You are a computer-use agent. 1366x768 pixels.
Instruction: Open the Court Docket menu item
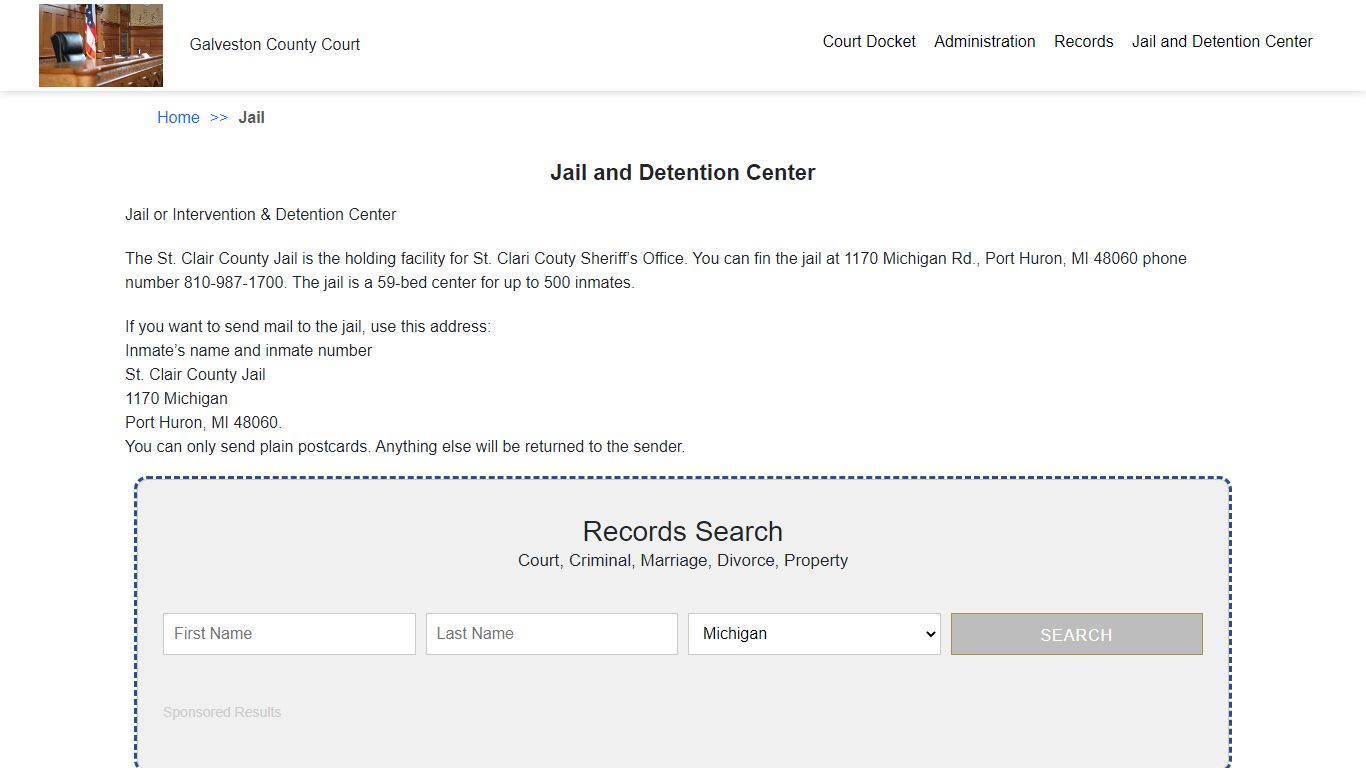pyautogui.click(x=869, y=41)
